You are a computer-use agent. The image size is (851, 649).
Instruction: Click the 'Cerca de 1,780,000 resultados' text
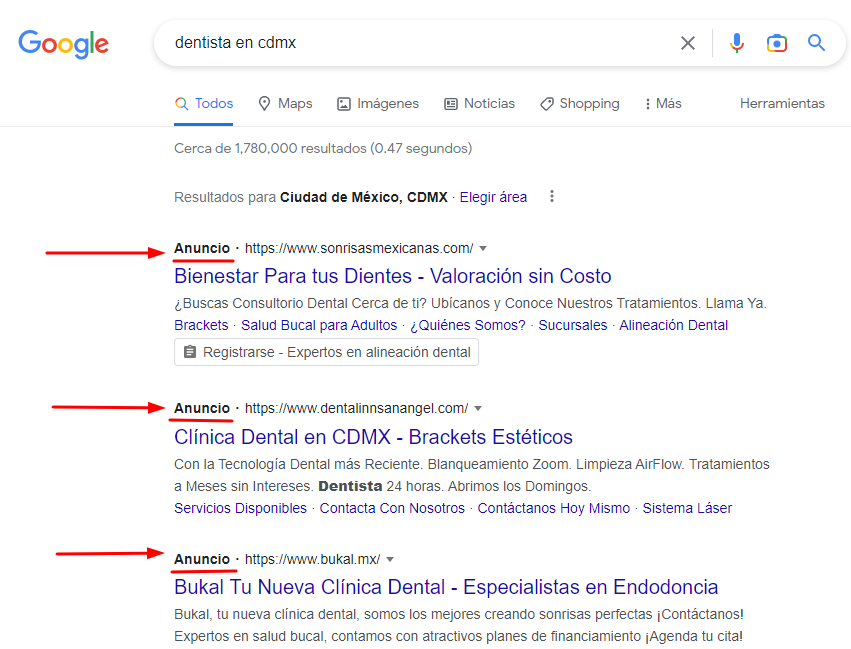(x=270, y=148)
